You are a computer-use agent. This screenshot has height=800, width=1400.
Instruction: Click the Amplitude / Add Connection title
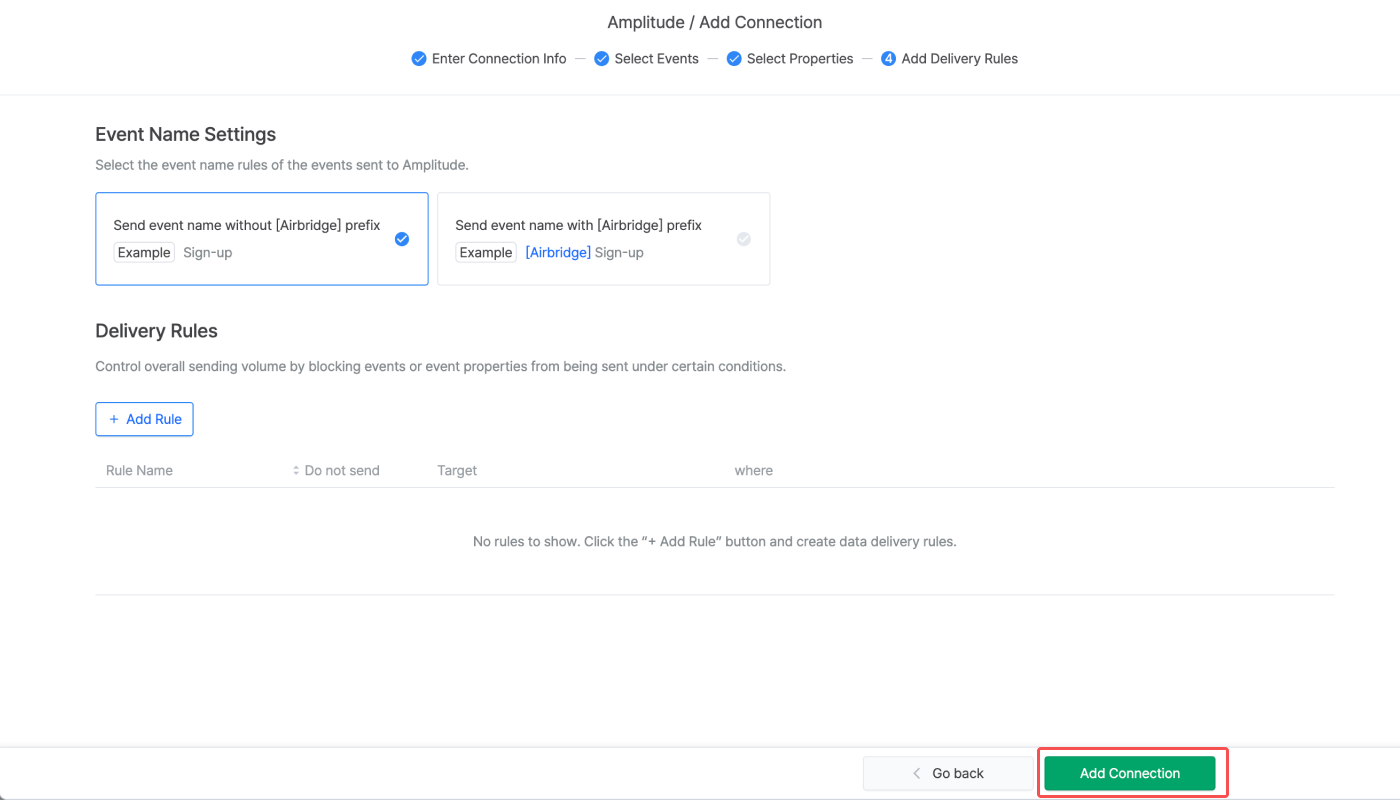(x=715, y=22)
